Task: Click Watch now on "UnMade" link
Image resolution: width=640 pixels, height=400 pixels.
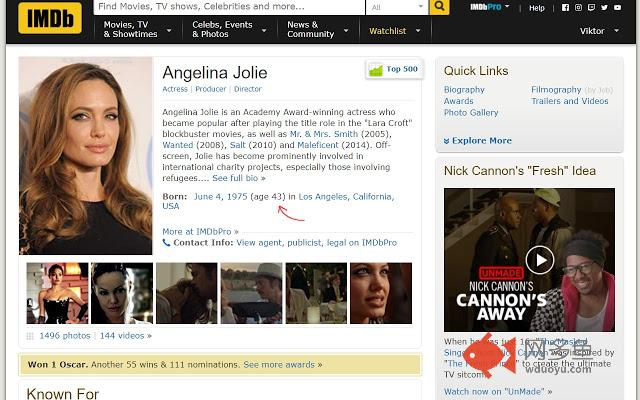Action: [498, 391]
